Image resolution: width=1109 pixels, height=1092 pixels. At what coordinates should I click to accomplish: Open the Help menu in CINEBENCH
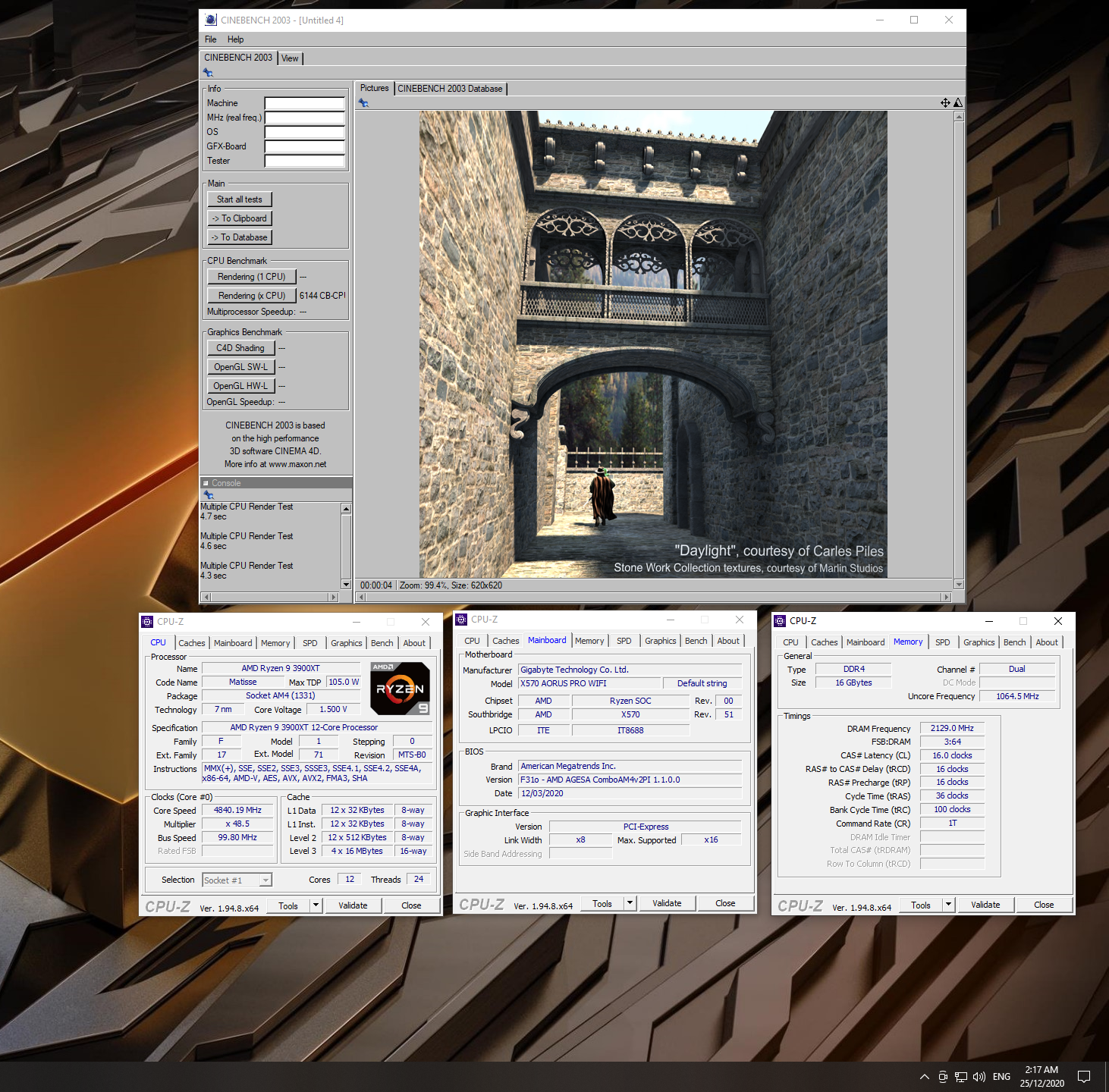pos(236,39)
